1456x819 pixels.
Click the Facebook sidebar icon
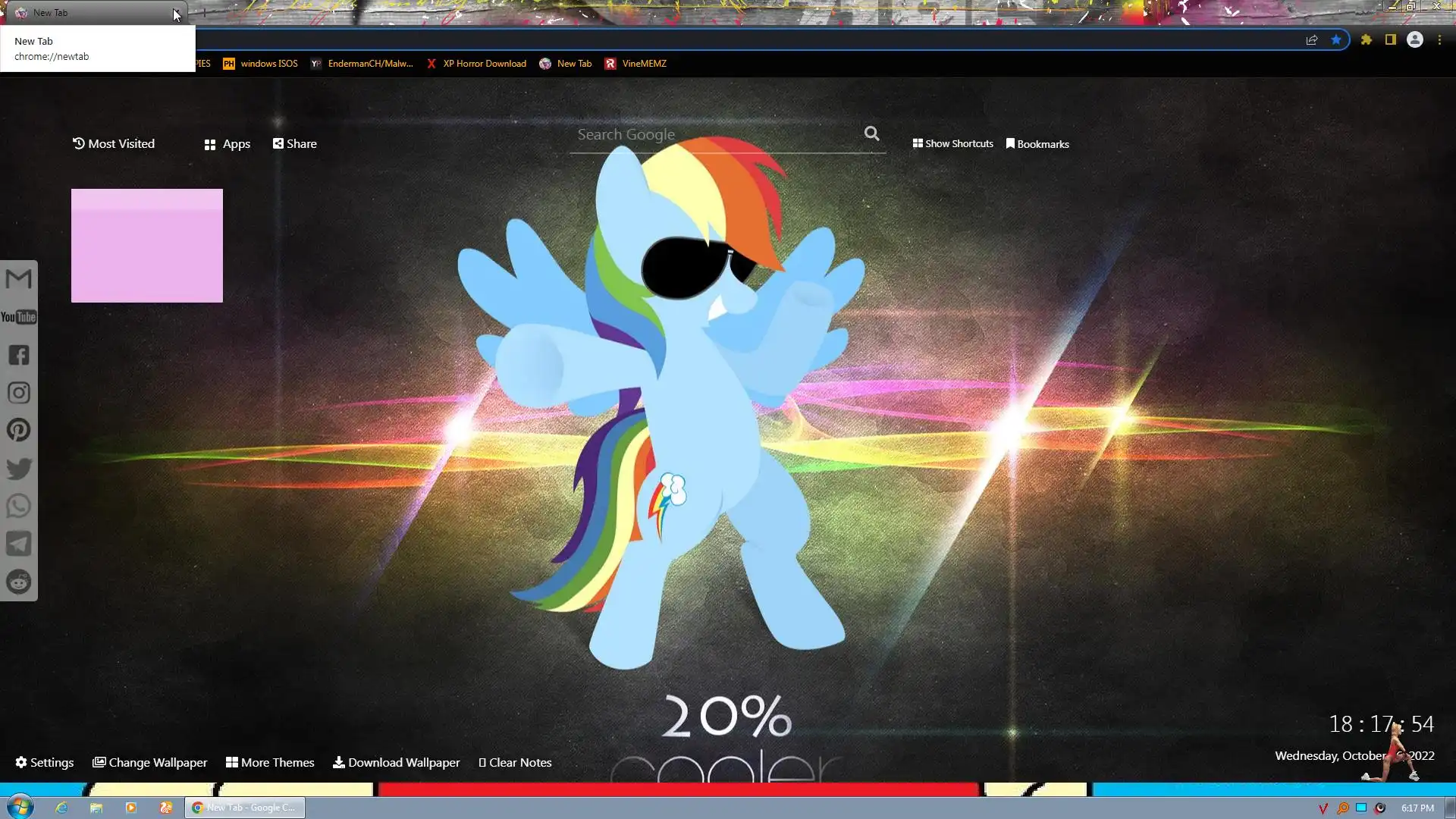(x=18, y=355)
